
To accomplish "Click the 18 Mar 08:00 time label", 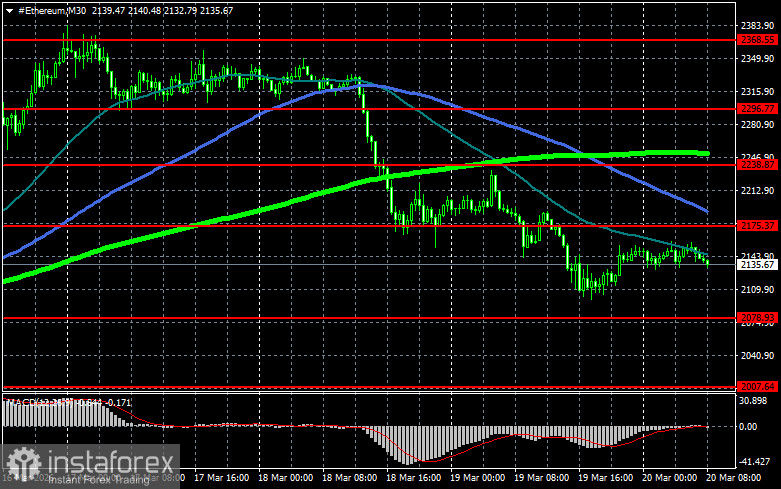I will point(350,478).
